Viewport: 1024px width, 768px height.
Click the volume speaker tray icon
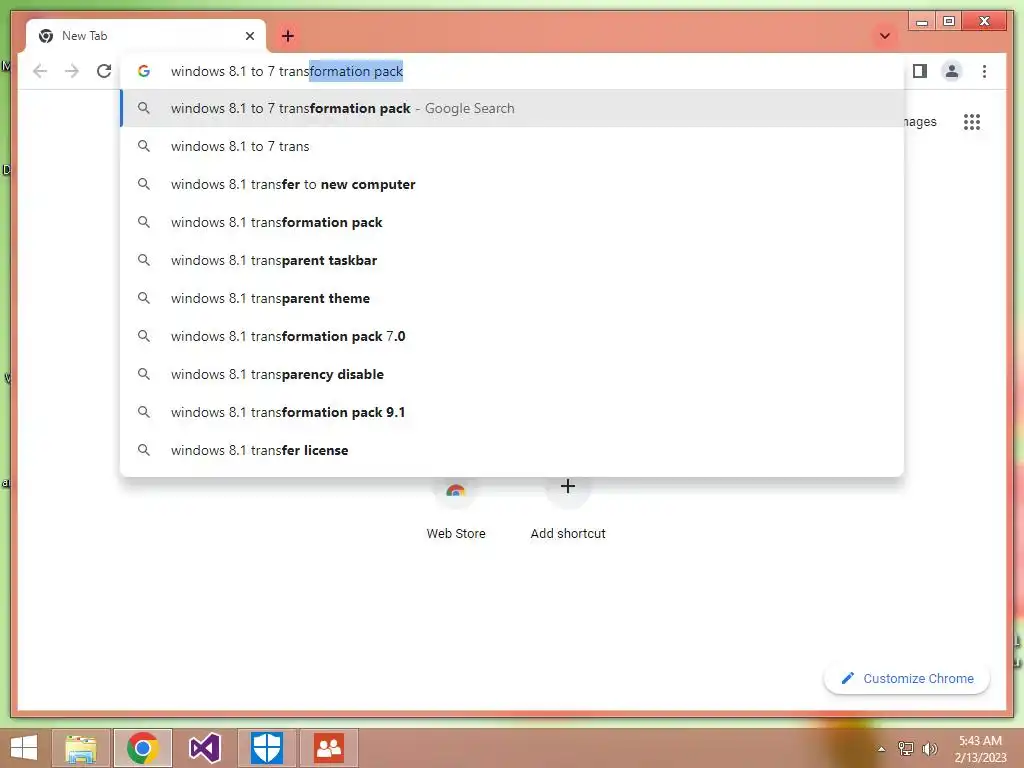pos(929,749)
